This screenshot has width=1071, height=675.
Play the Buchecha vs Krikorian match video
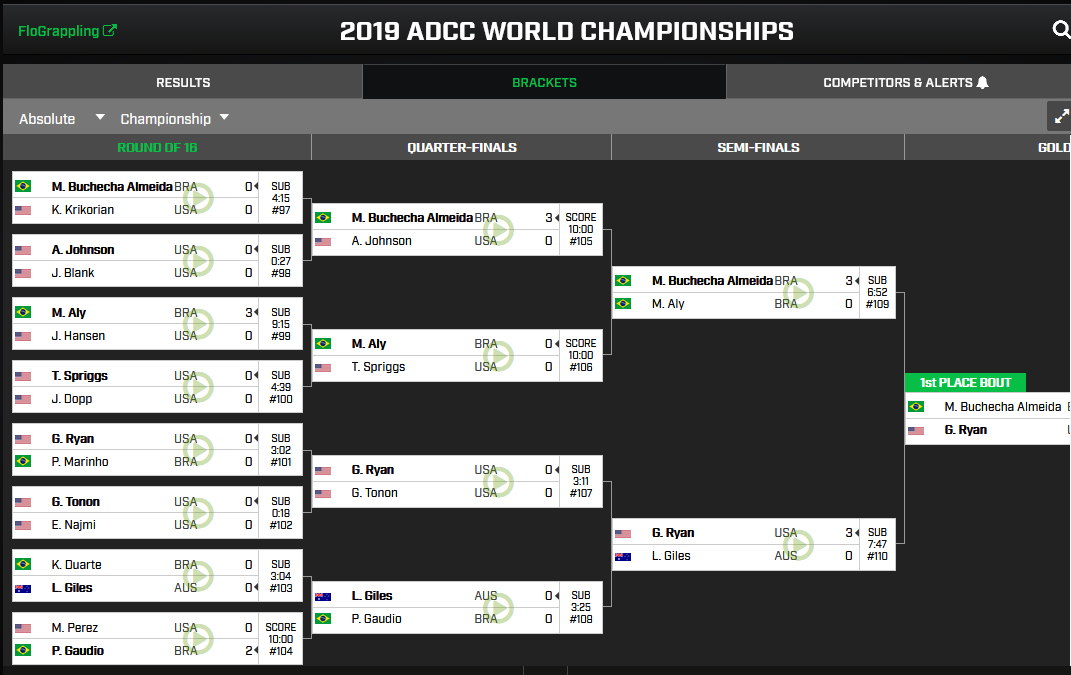tap(199, 198)
